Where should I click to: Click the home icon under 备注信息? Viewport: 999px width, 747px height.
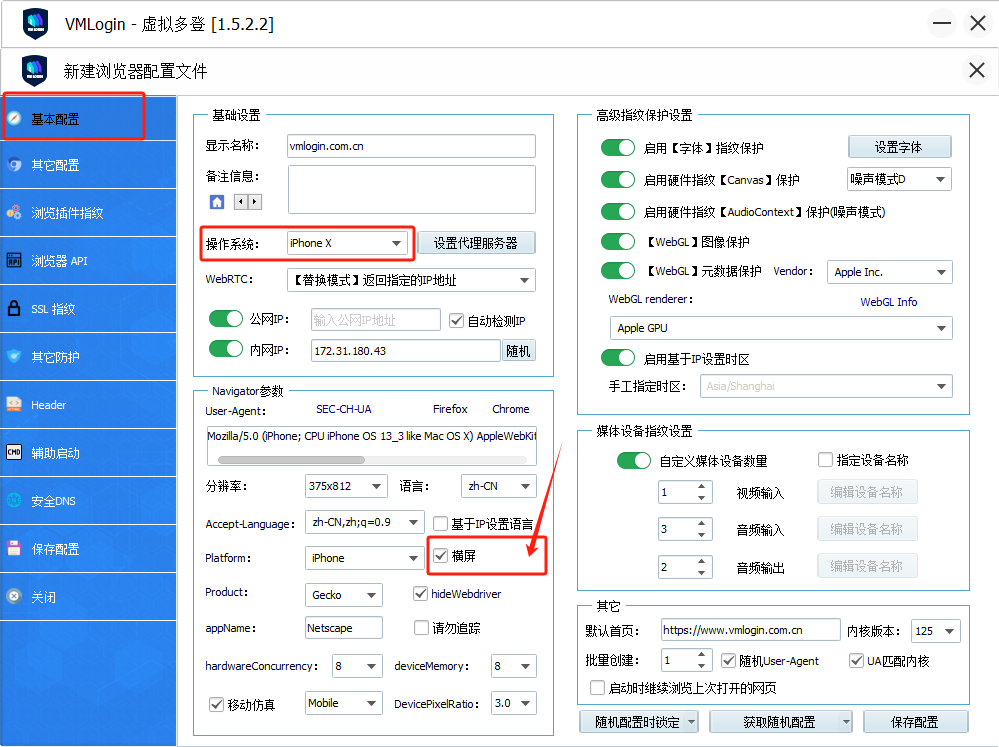tap(217, 202)
